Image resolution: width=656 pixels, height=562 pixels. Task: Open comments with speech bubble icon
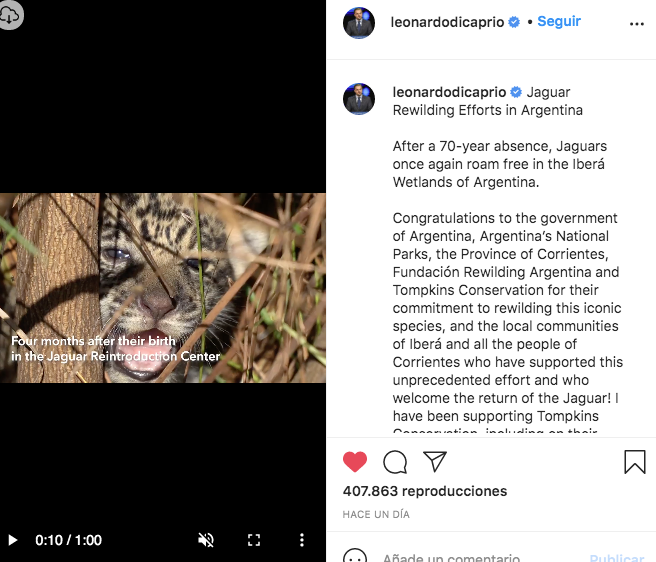(x=395, y=461)
